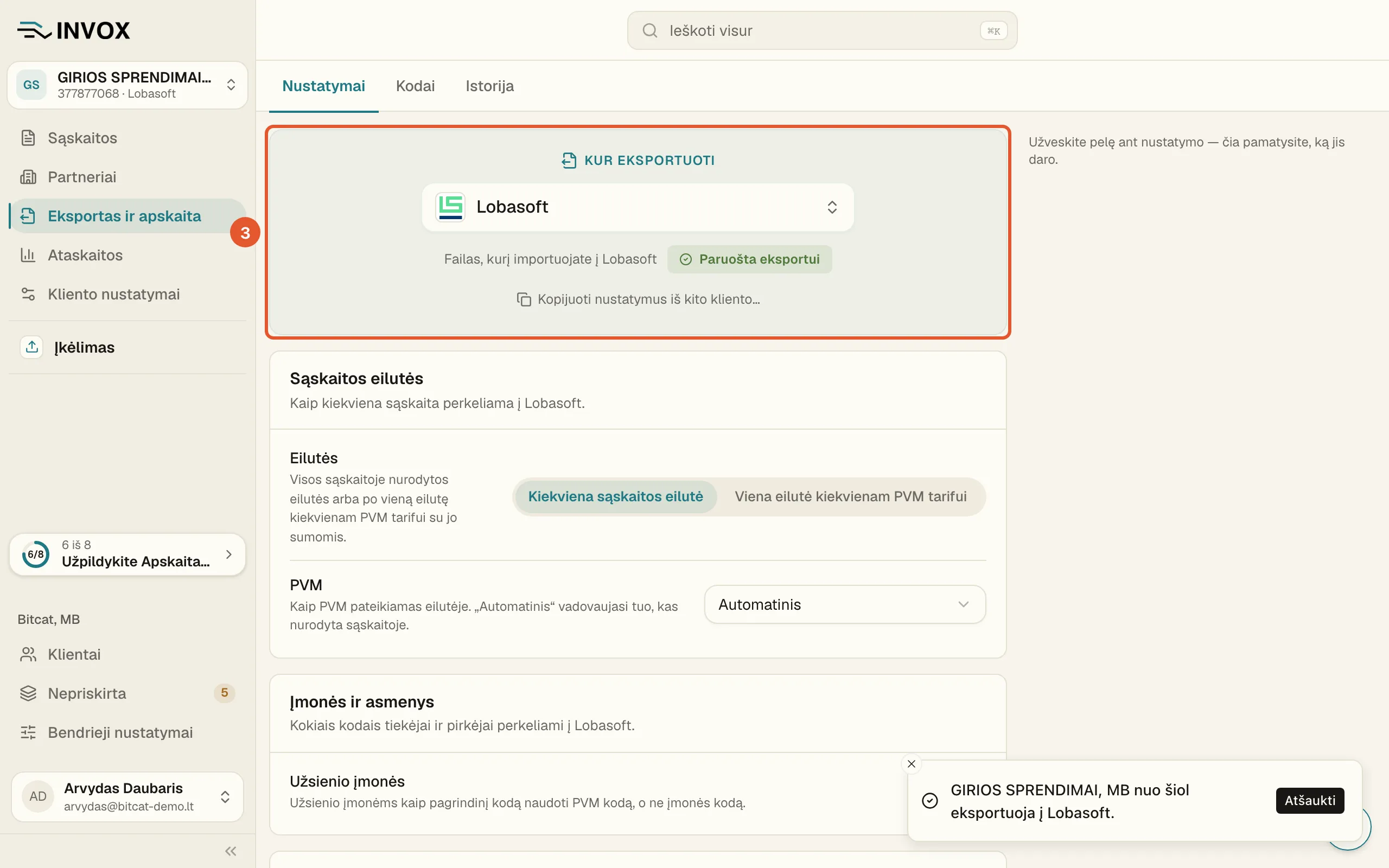Go to Ataskaitos reports
Viewport: 1389px width, 868px height.
pyautogui.click(x=128, y=255)
